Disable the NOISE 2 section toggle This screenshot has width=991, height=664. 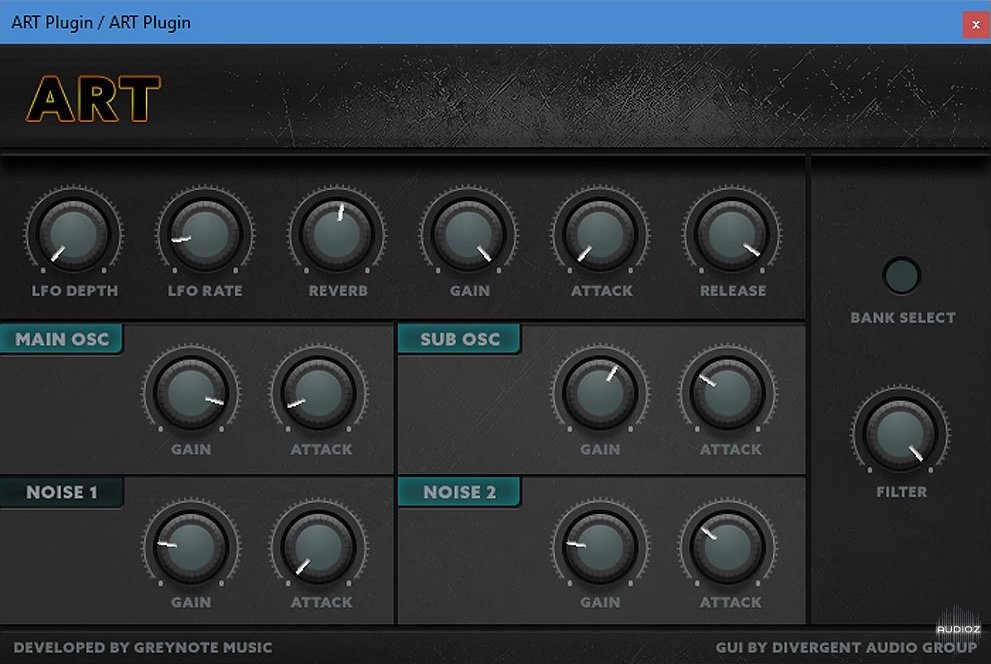(459, 492)
